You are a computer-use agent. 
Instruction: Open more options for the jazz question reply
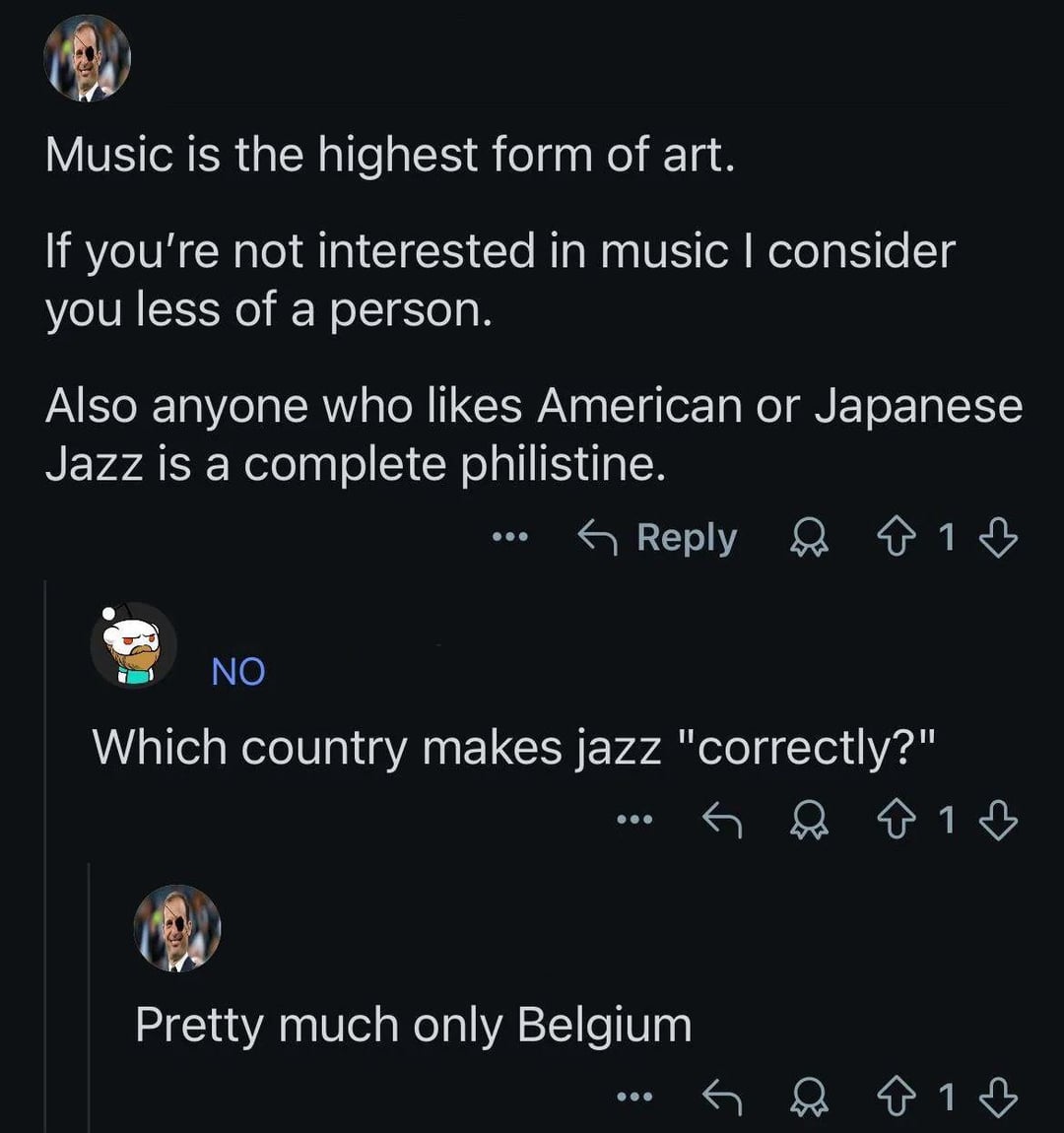coord(634,819)
